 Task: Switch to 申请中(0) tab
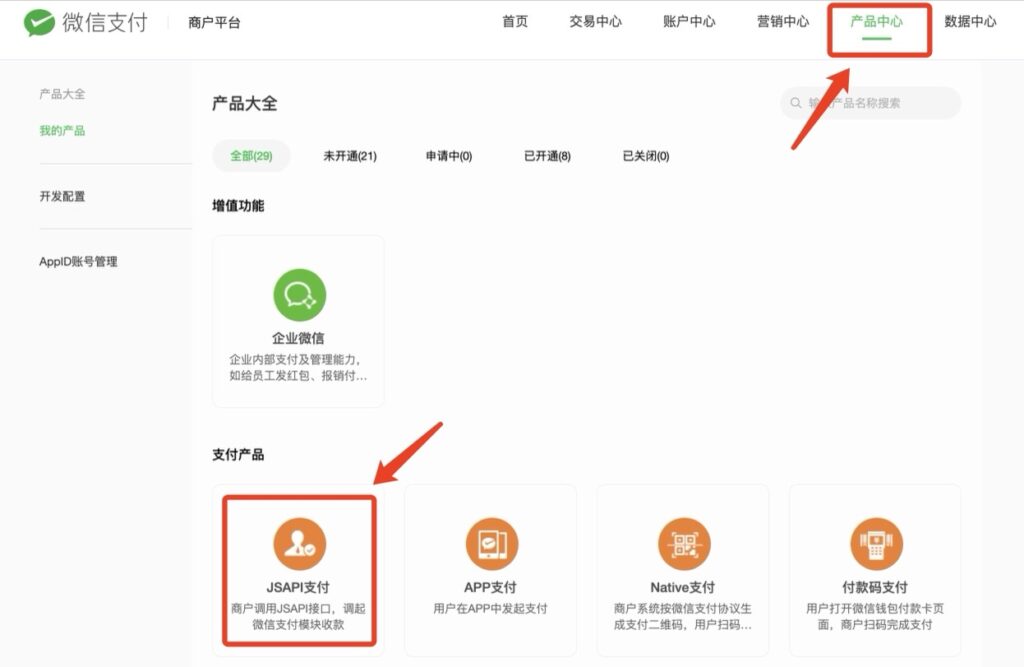[449, 156]
